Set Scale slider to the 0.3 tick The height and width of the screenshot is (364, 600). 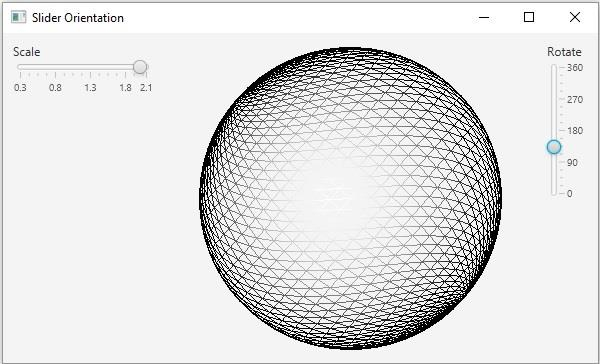[x=20, y=67]
